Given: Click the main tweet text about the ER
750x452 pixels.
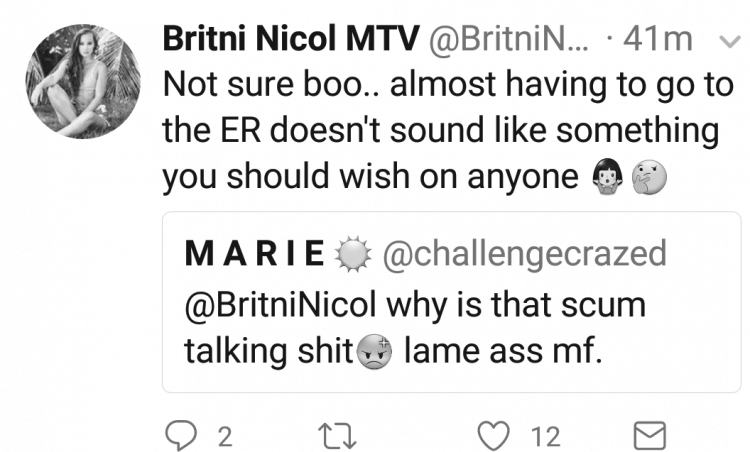Looking at the screenshot, I should pos(449,130).
